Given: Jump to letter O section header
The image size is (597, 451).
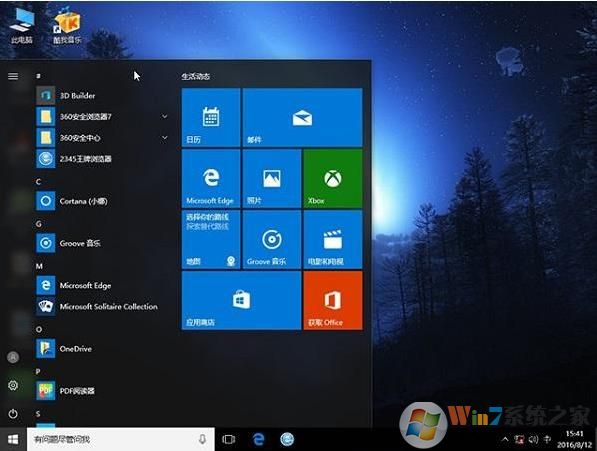Looking at the screenshot, I should (x=38, y=329).
